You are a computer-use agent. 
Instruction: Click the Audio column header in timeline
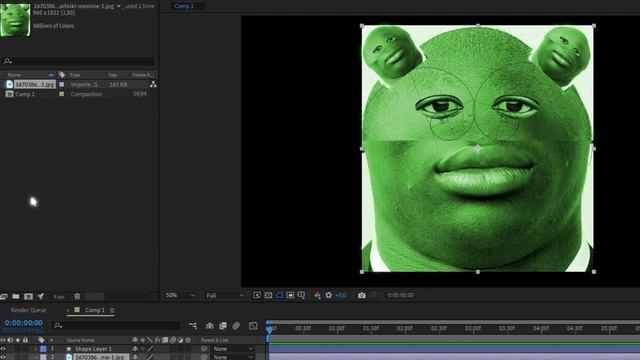click(x=11, y=340)
